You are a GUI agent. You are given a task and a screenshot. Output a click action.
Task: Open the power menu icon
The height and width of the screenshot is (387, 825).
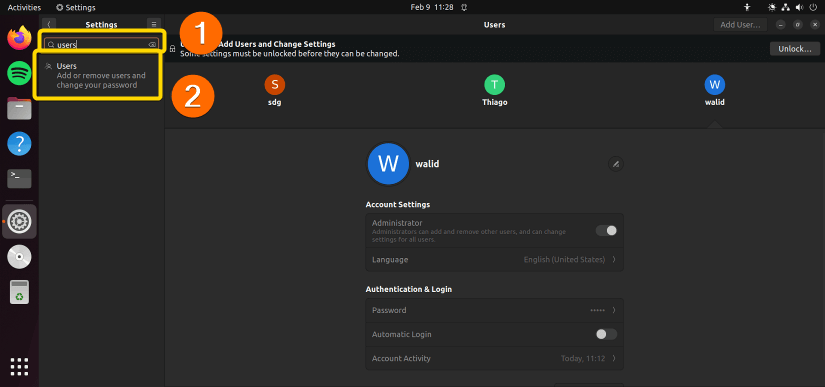pyautogui.click(x=813, y=7)
